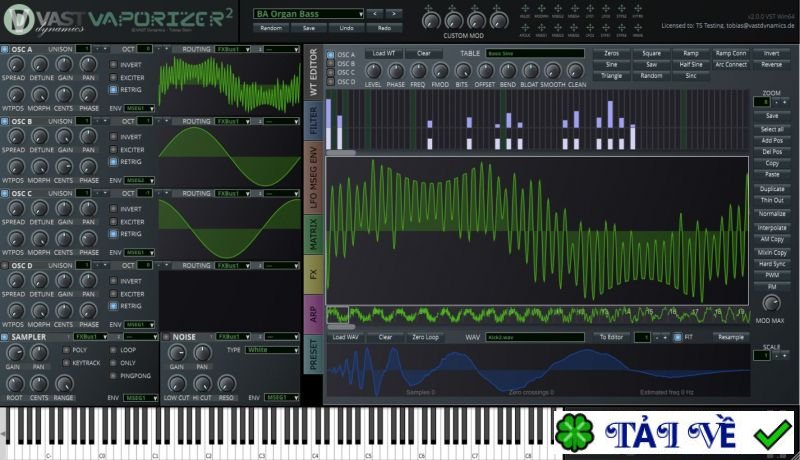Image resolution: width=800 pixels, height=460 pixels.
Task: Switch to the ARP tab
Action: [x=313, y=315]
